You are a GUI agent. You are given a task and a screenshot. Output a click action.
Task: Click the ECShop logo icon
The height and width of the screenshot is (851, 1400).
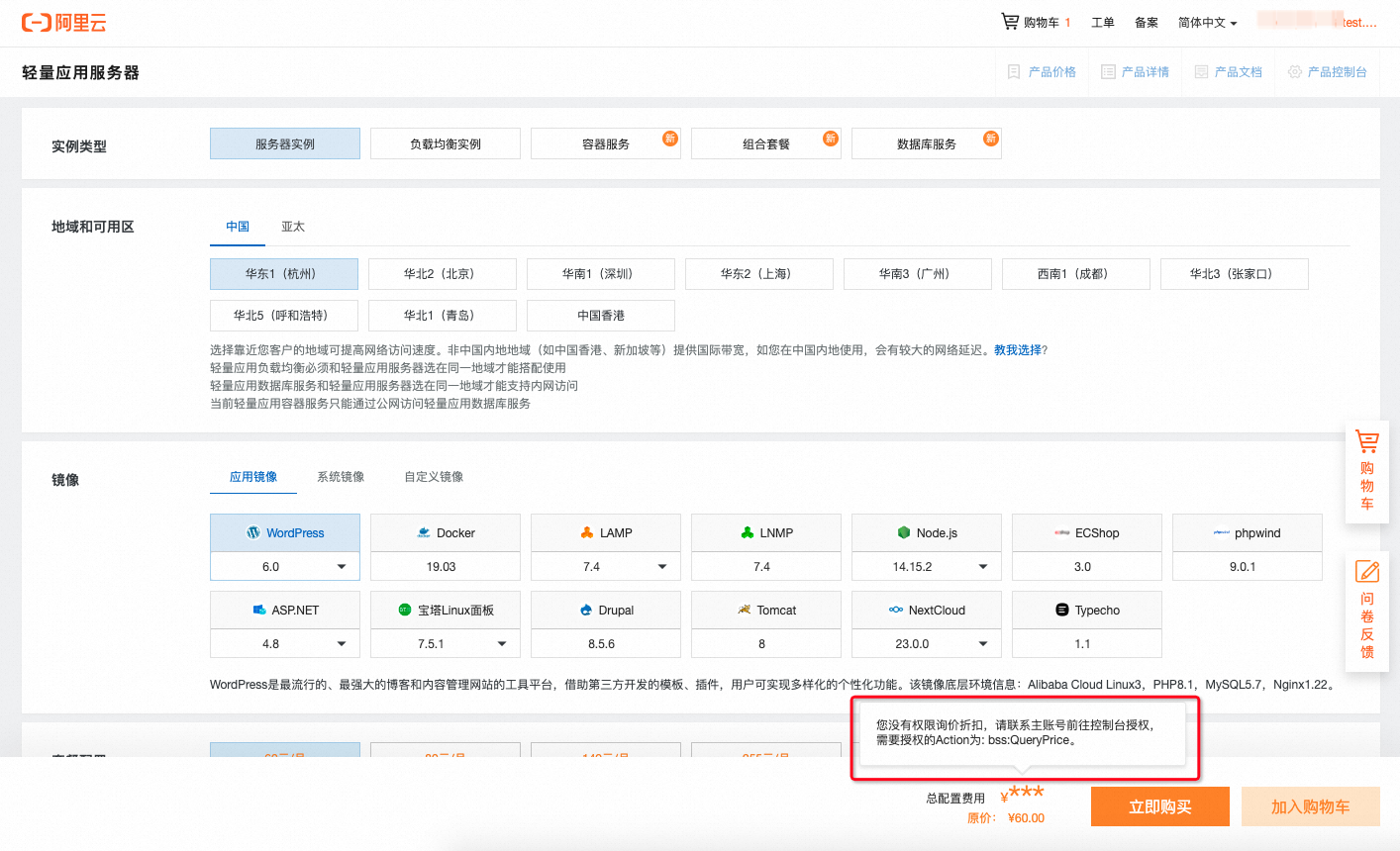coord(1062,532)
